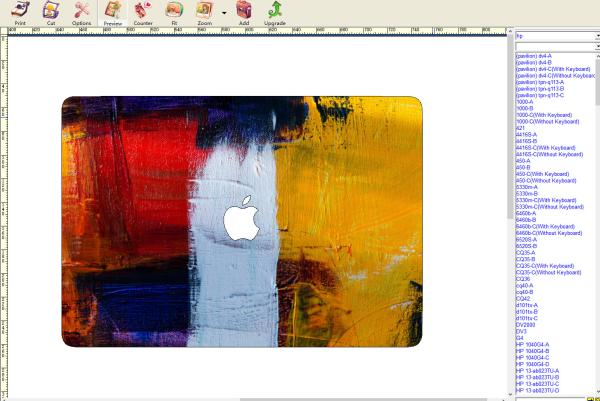Select model (pavilion) dv4-A
The image size is (600, 401).
pyautogui.click(x=534, y=56)
